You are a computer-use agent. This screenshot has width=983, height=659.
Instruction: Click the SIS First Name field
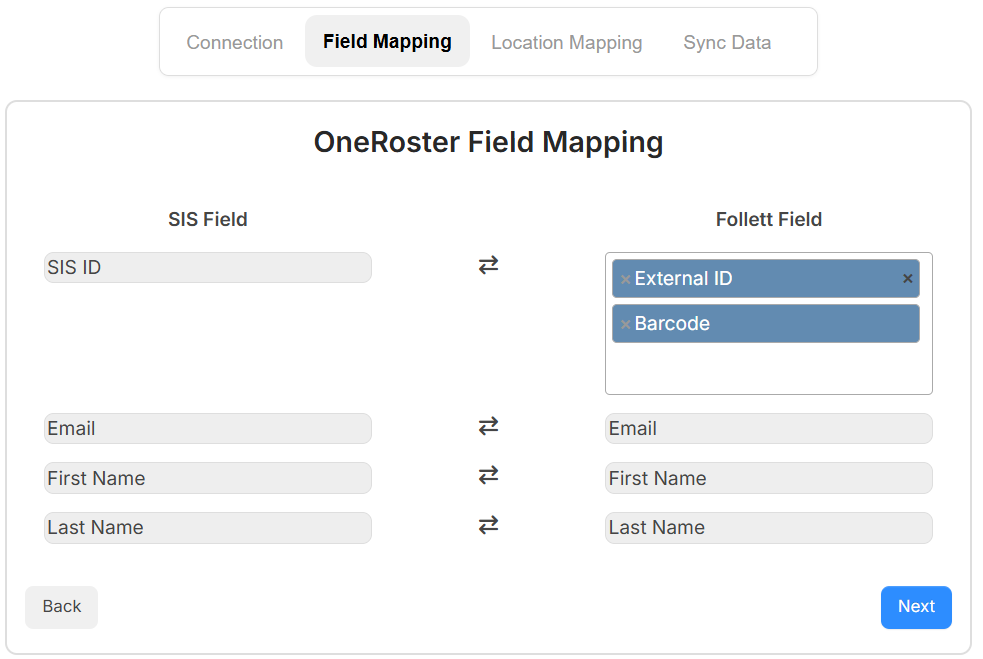pos(208,478)
